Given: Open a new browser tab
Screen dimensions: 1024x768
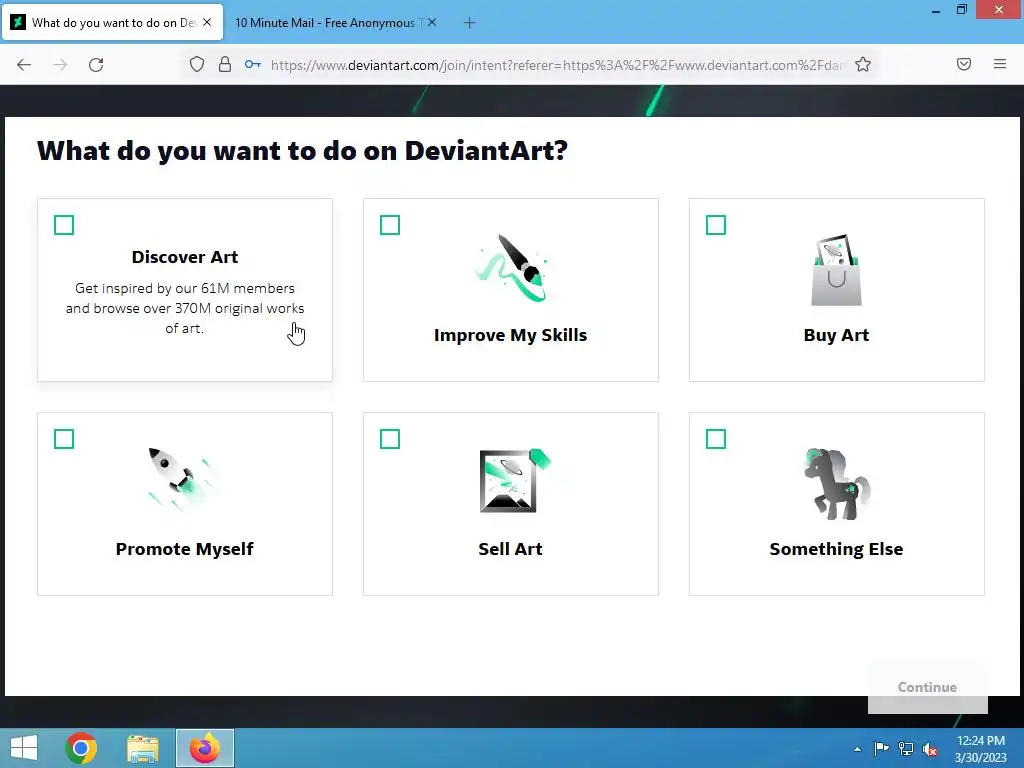Looking at the screenshot, I should pyautogui.click(x=470, y=23).
